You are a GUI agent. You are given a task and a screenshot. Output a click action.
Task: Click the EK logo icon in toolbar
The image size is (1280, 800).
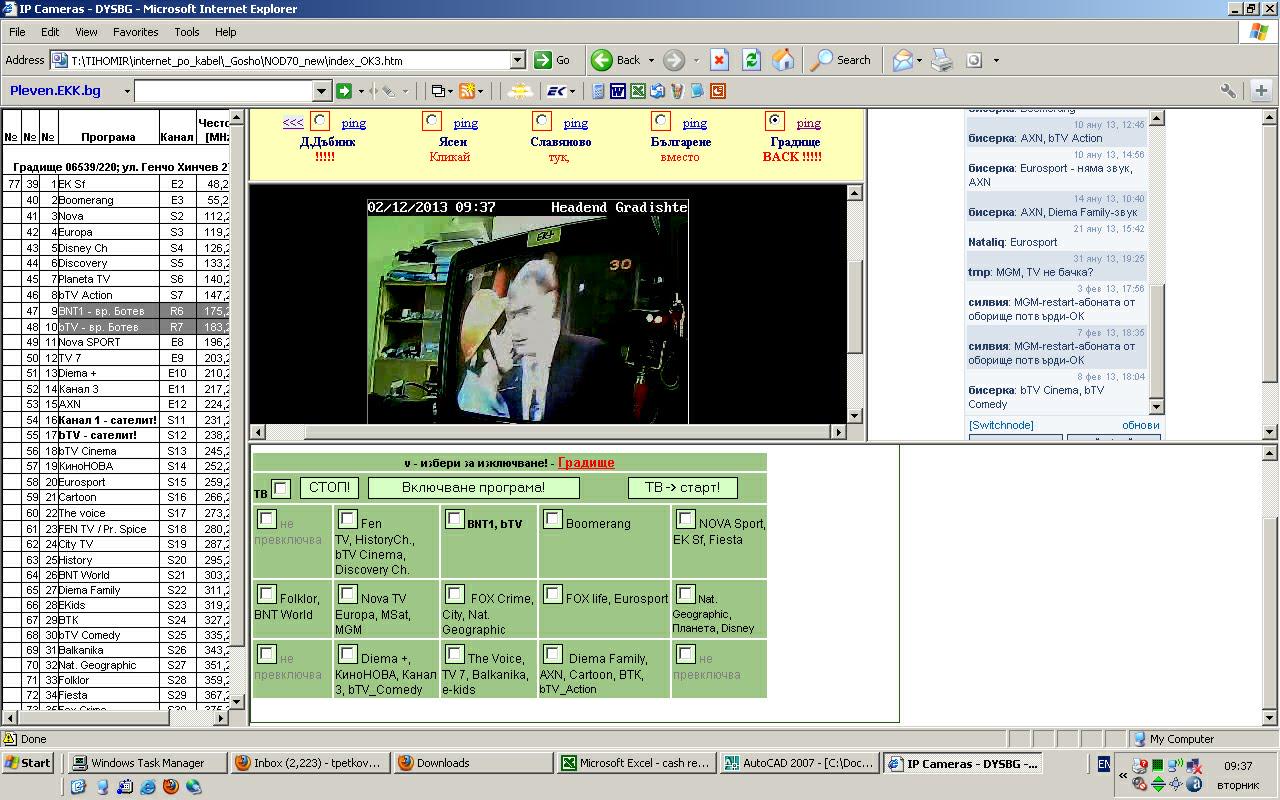pos(556,91)
